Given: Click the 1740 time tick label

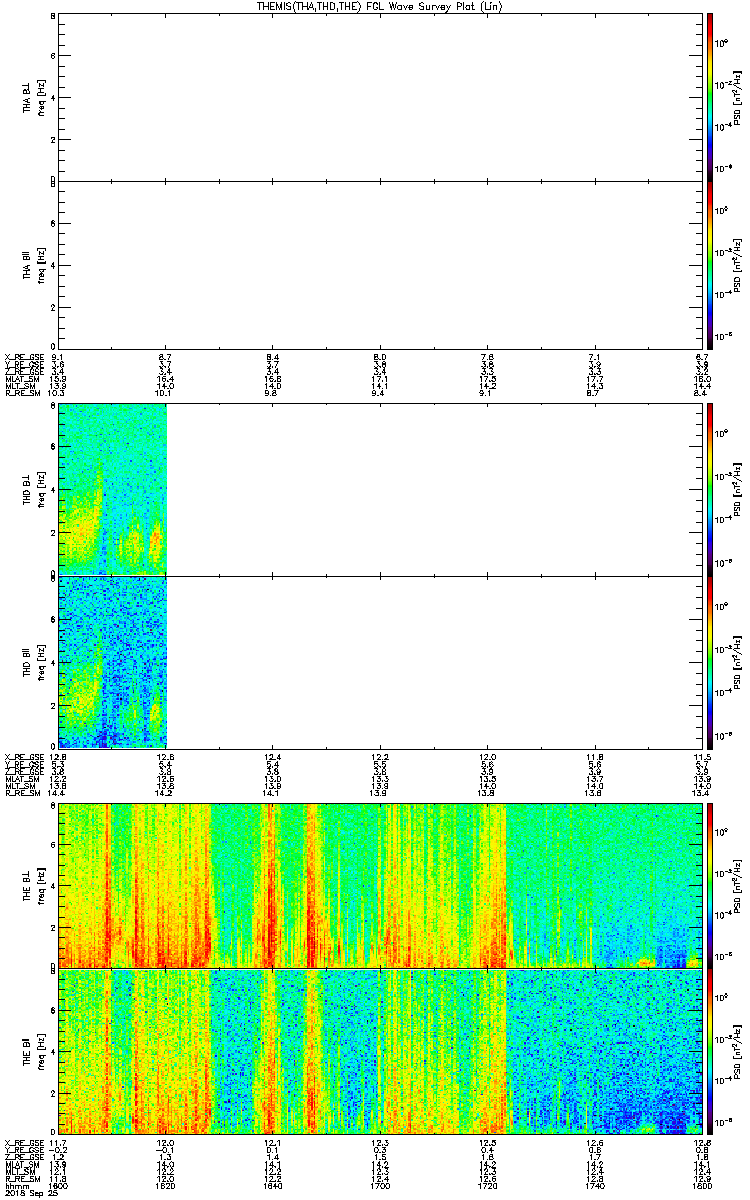Looking at the screenshot, I should 595,1186.
